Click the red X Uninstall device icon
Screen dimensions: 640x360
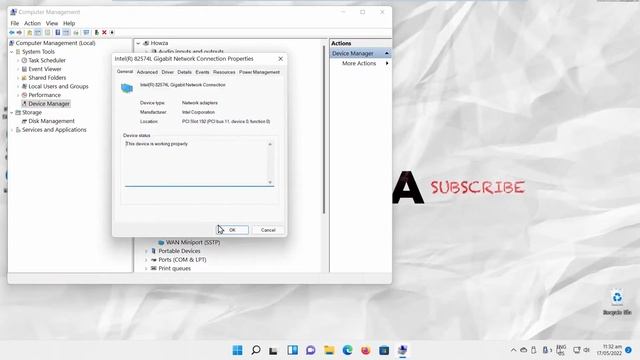click(104, 33)
